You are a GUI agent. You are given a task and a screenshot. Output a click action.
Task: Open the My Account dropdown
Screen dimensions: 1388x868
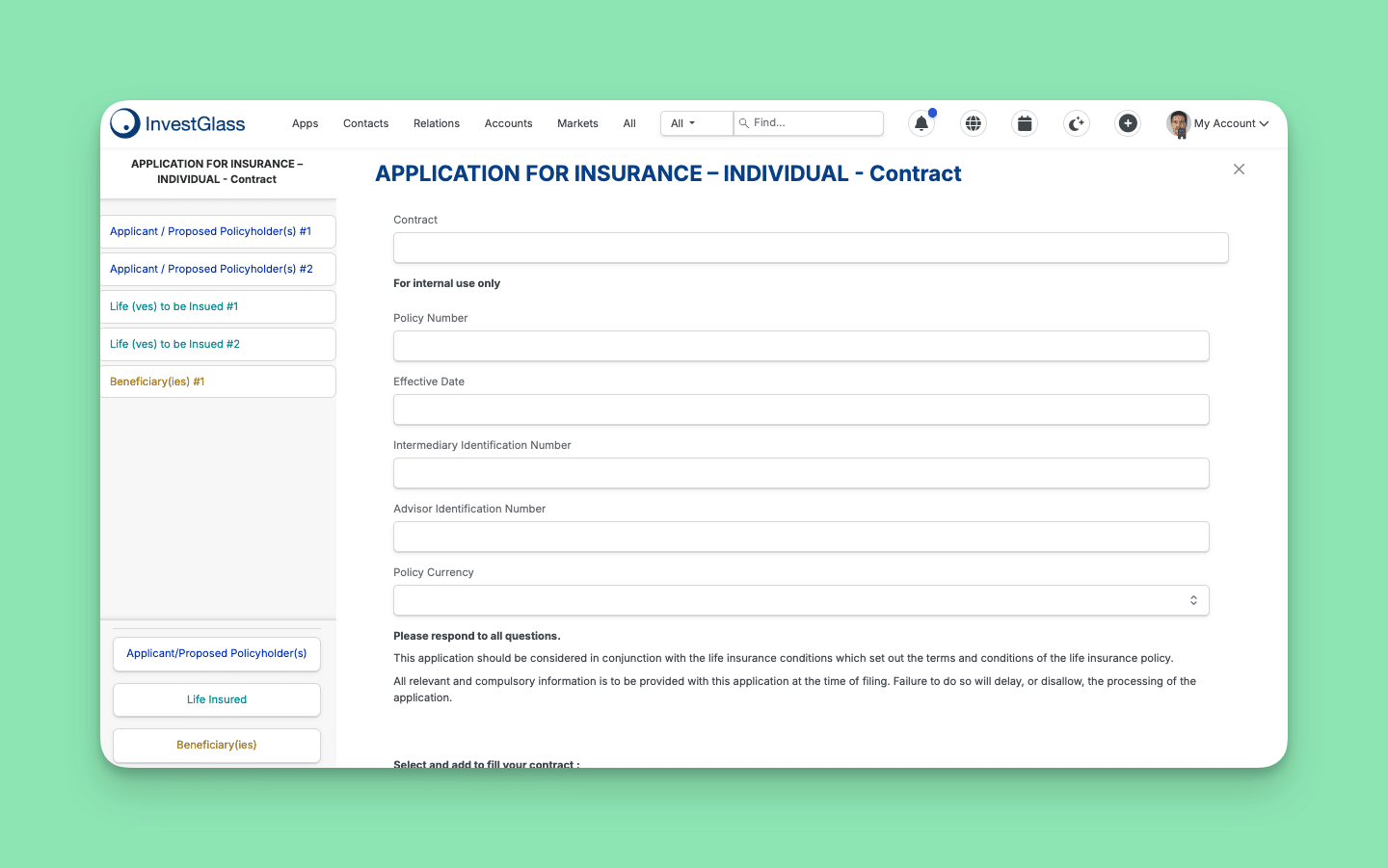pyautogui.click(x=1231, y=123)
